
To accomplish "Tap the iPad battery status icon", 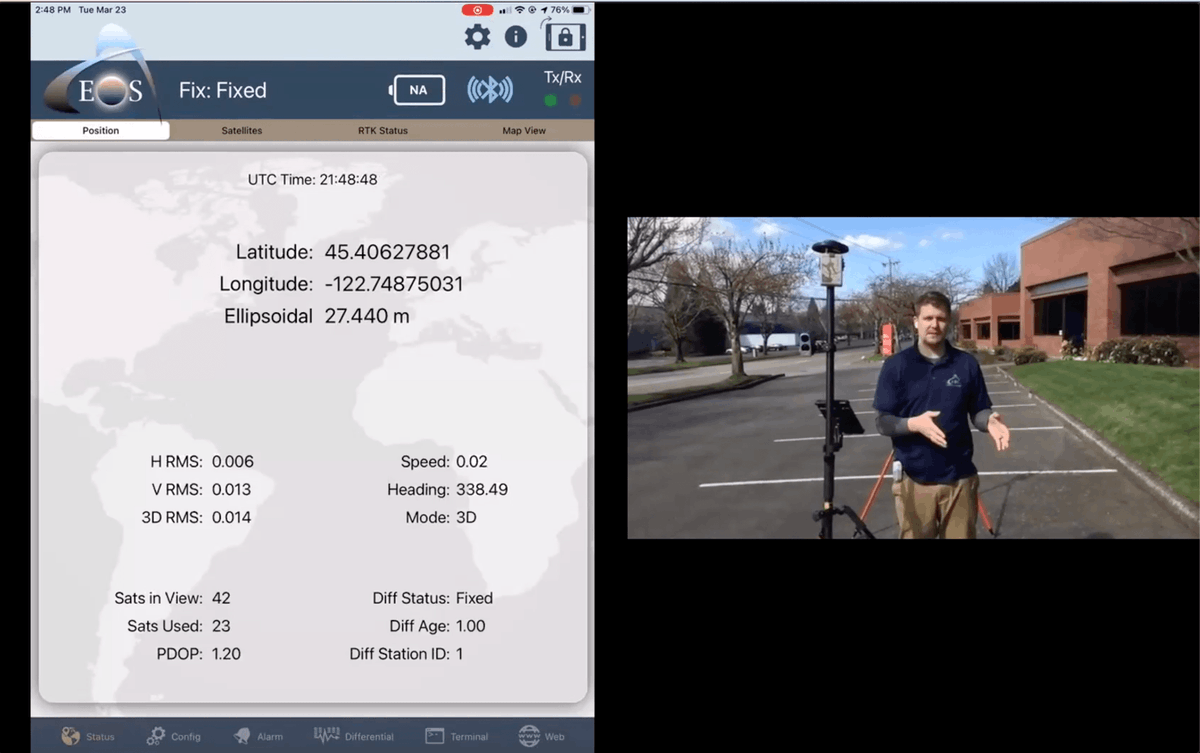I will pyautogui.click(x=580, y=10).
